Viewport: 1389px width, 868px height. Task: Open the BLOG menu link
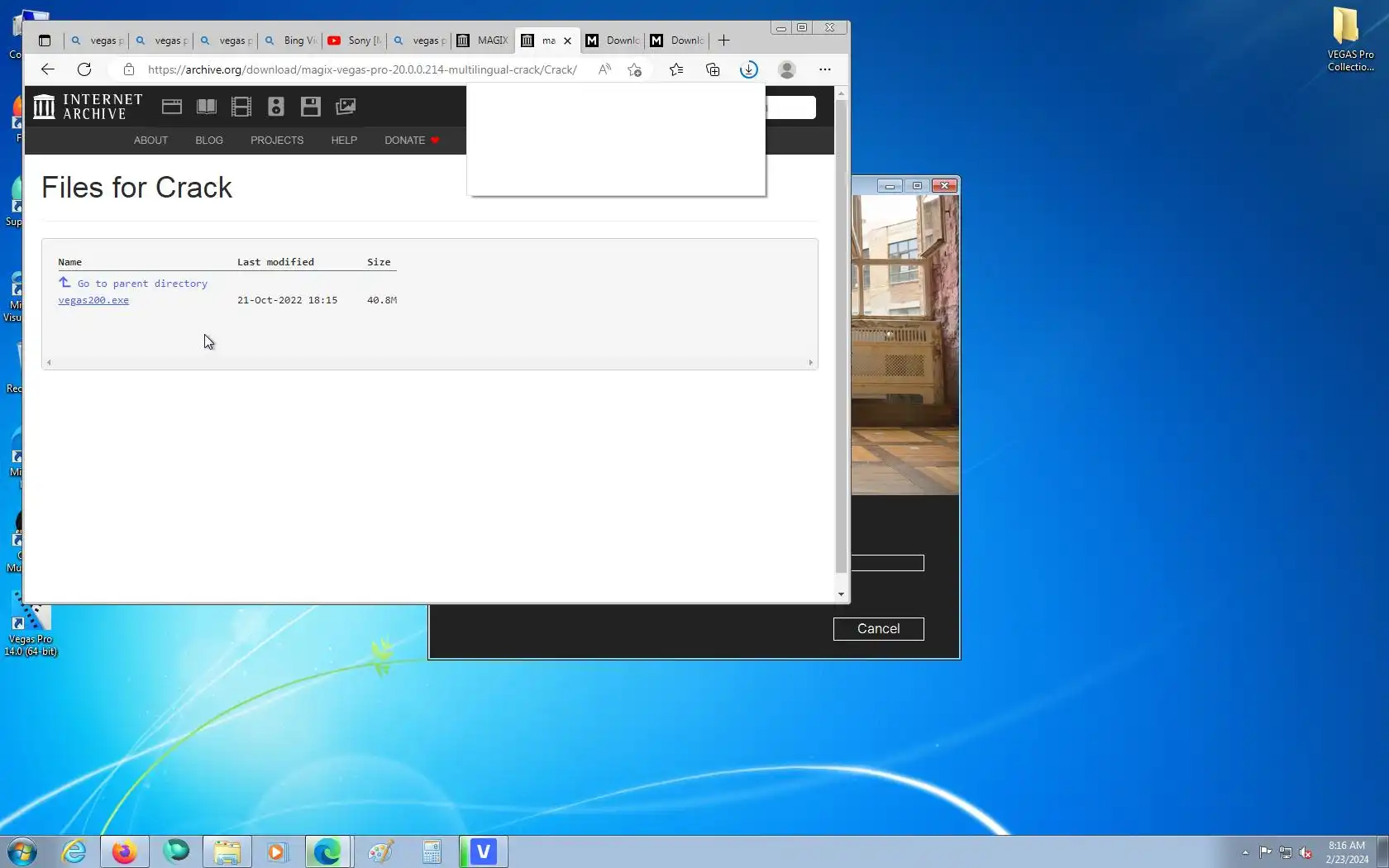[x=209, y=141]
